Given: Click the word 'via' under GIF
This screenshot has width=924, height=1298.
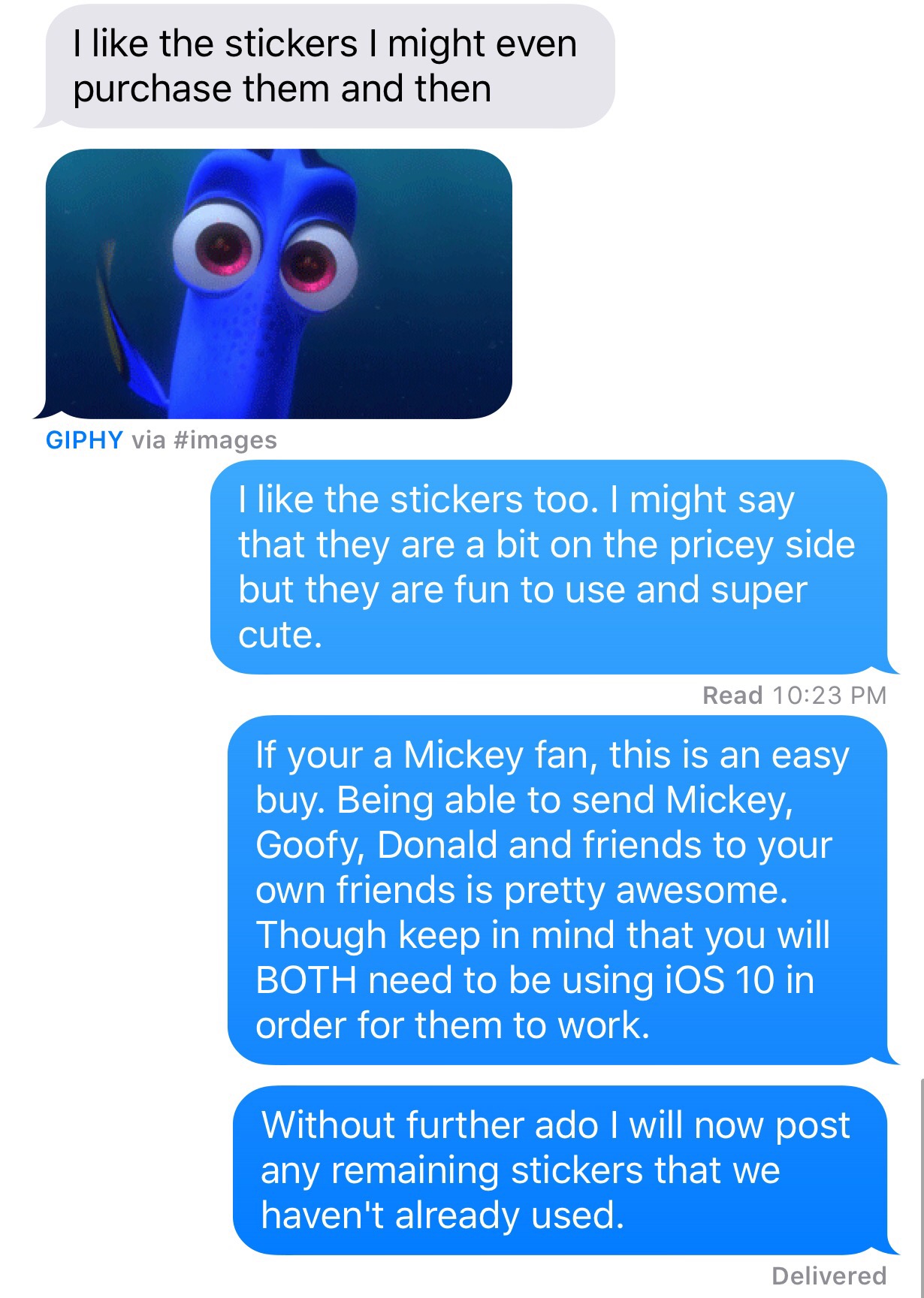Looking at the screenshot, I should point(148,440).
